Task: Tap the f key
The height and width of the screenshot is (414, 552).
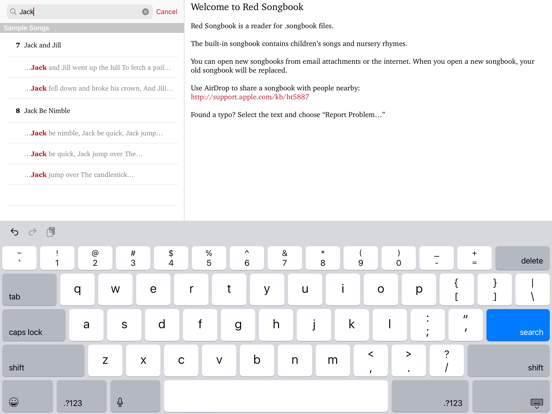Action: (x=200, y=325)
